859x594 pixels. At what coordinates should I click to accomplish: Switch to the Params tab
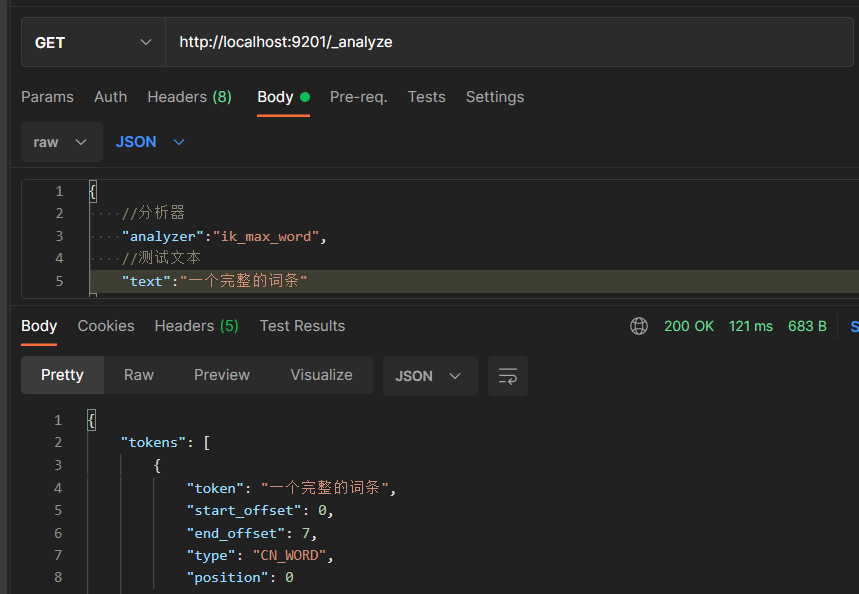click(x=47, y=97)
